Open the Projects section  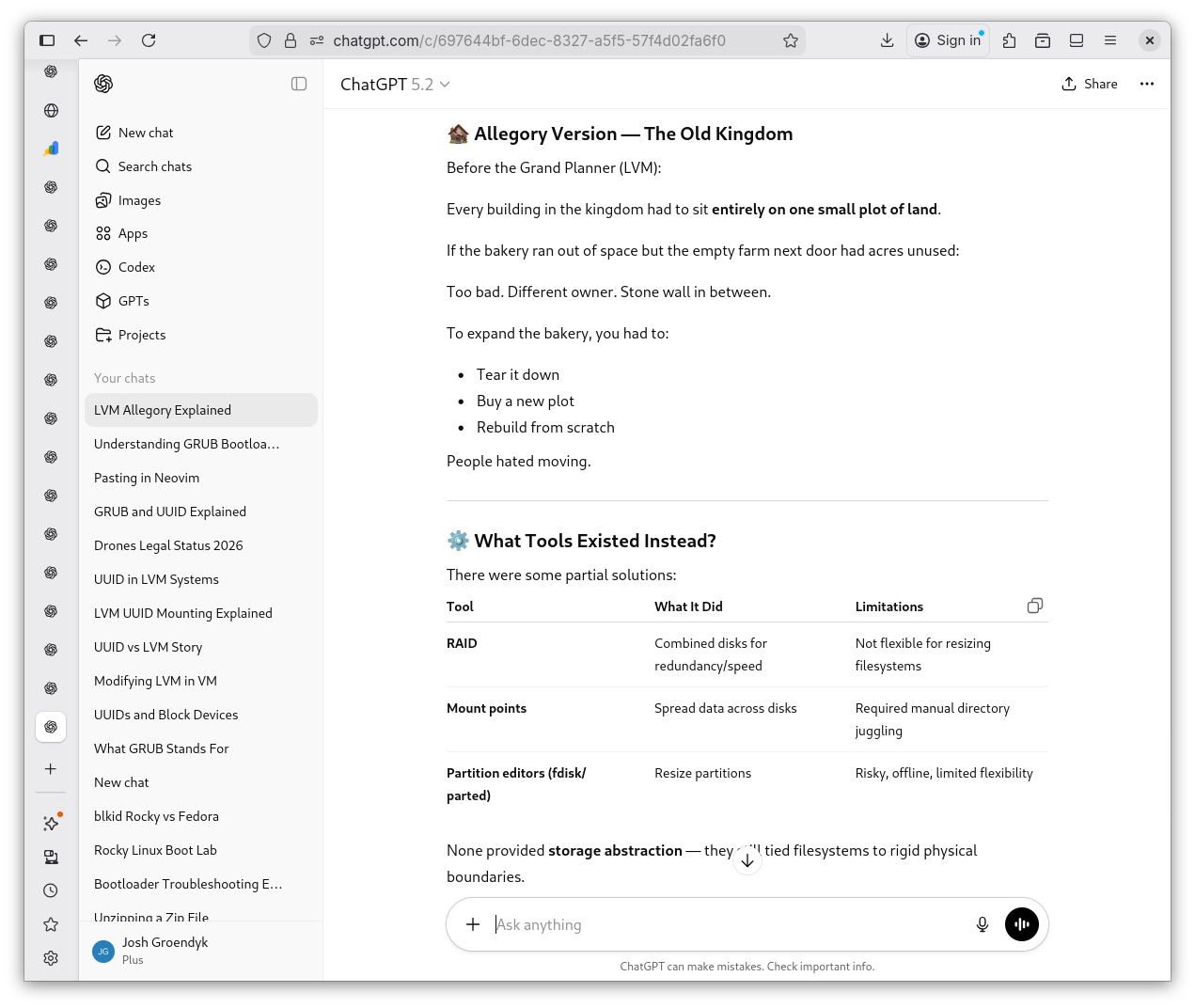point(141,335)
